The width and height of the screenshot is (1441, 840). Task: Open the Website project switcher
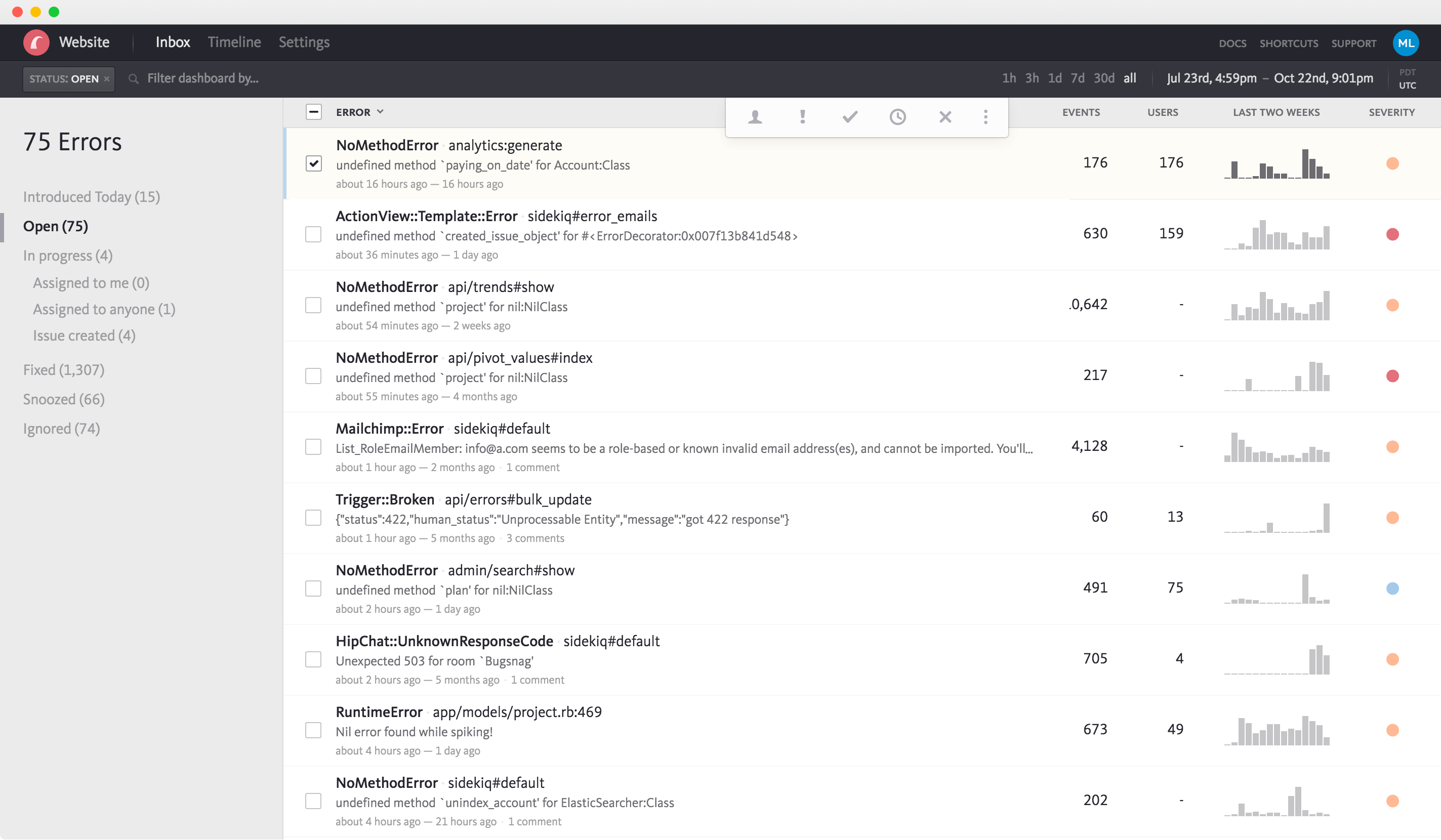tap(84, 43)
